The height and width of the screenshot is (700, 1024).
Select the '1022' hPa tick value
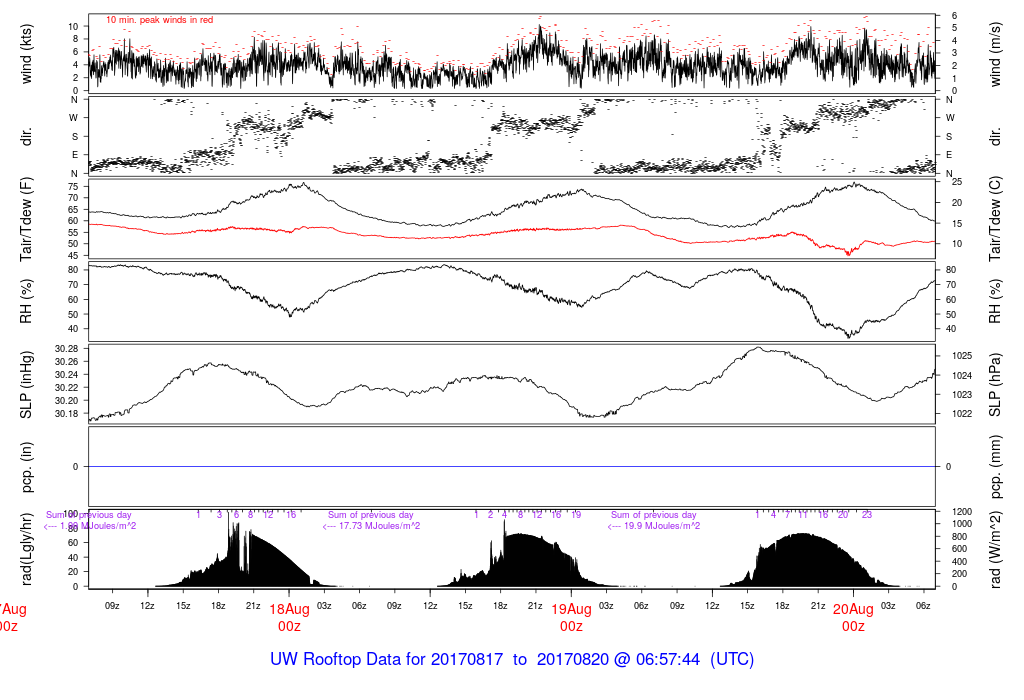pyautogui.click(x=962, y=413)
